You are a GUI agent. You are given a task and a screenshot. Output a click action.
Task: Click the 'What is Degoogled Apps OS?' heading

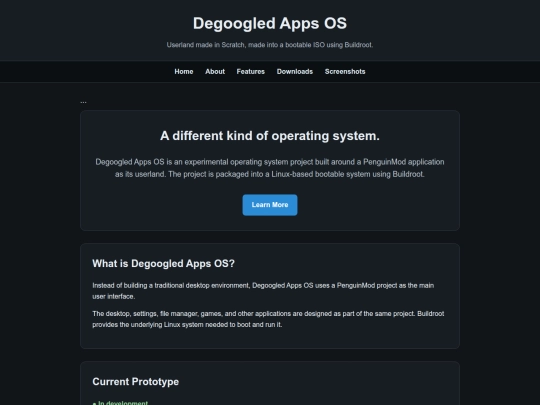click(x=163, y=263)
